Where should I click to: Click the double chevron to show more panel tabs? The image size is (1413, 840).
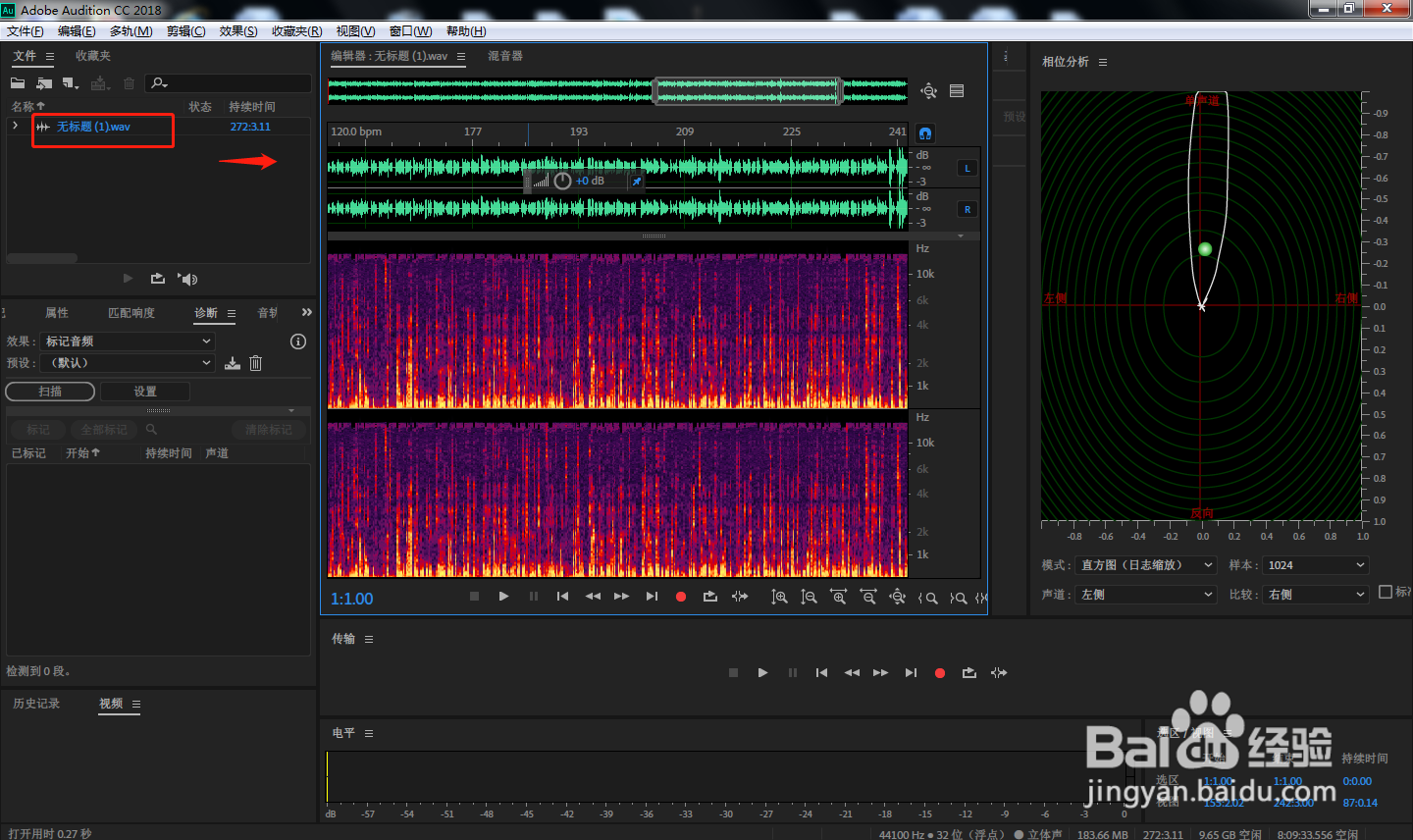coord(306,312)
